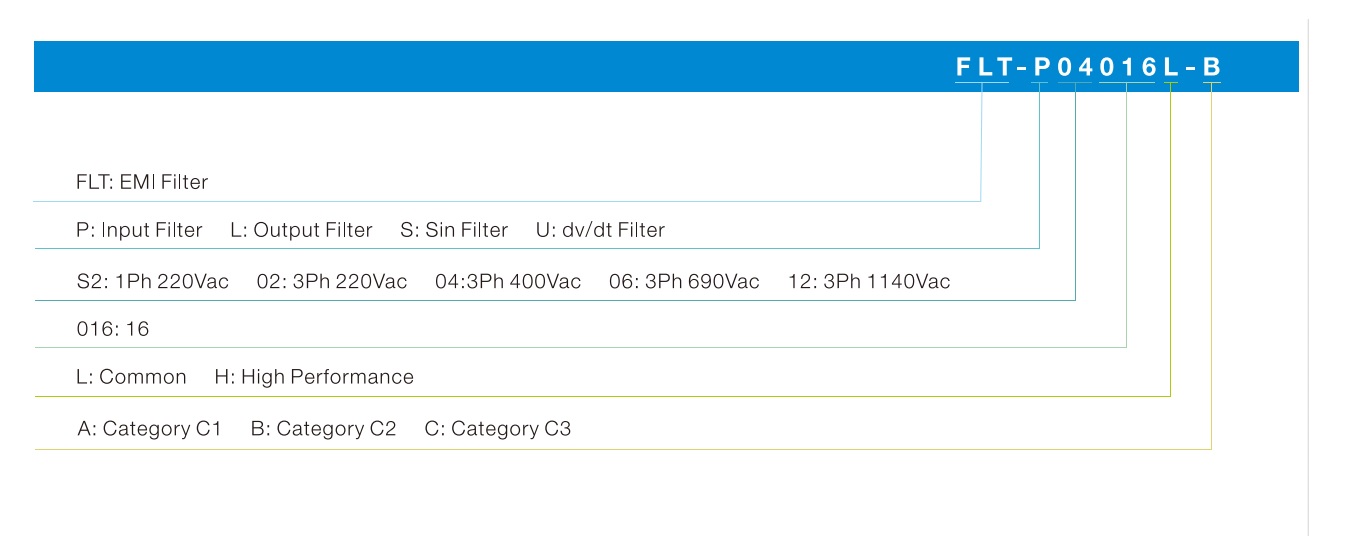Viewport: 1352px width, 536px height.
Task: Select the '12: 3Ph 1140Vac' entry
Action: click(x=869, y=282)
